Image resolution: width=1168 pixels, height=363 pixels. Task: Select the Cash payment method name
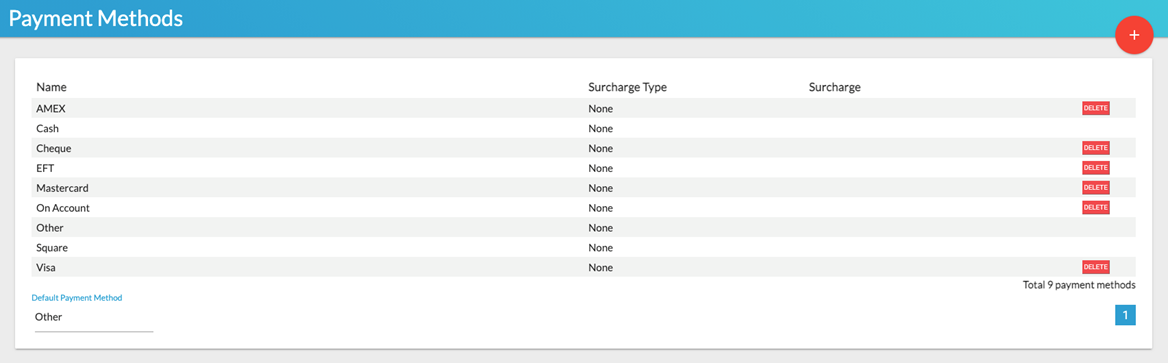click(x=48, y=128)
